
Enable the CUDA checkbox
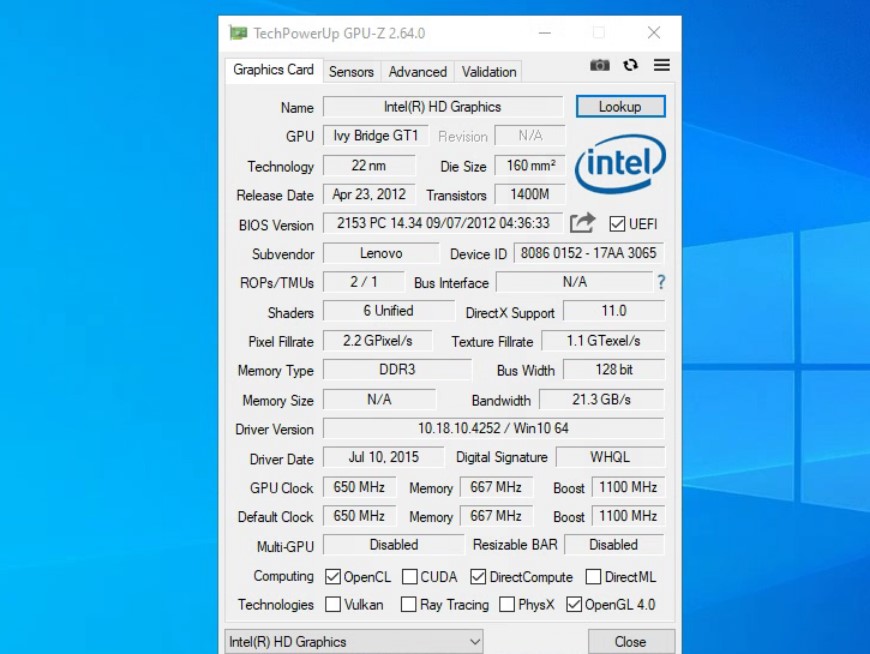(x=410, y=577)
